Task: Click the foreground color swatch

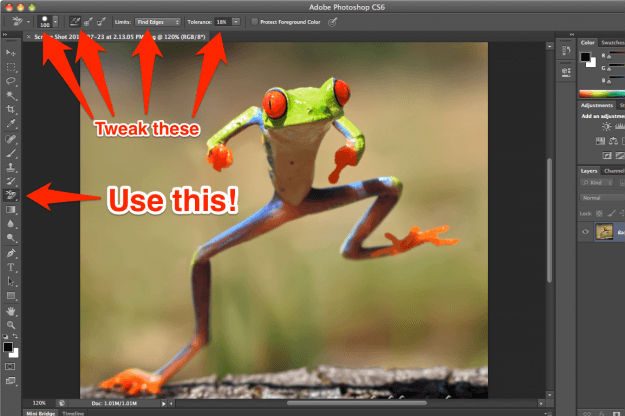Action: point(8,347)
